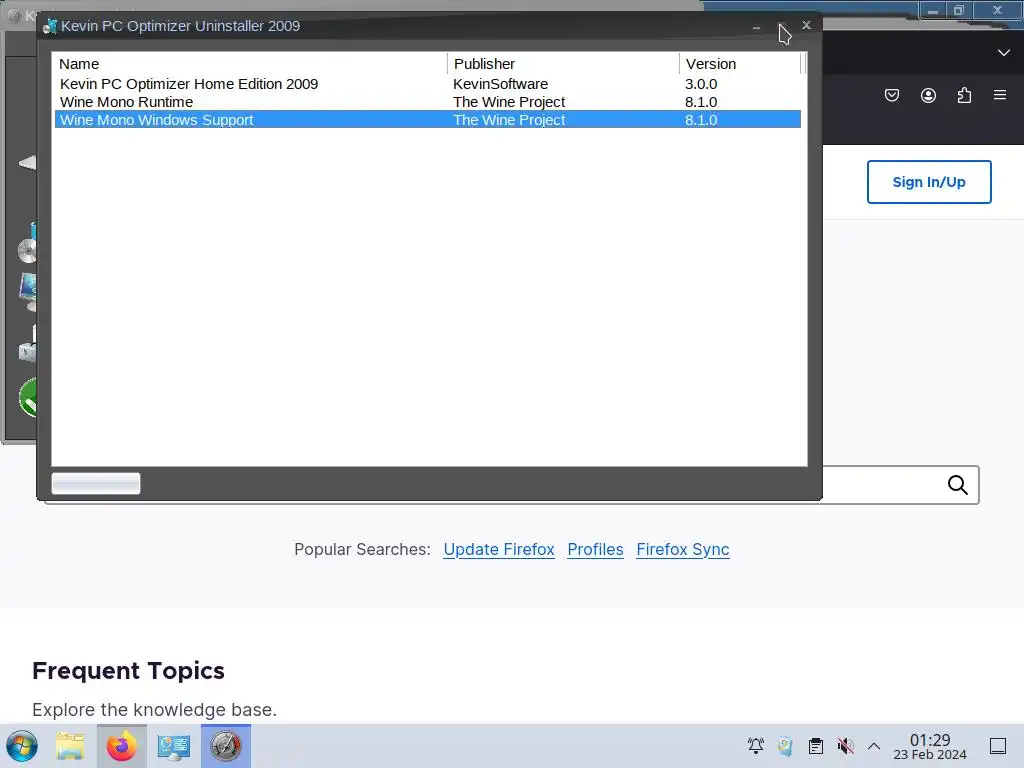Image resolution: width=1024 pixels, height=768 pixels.
Task: Close the Kevin PC Optimizer Uninstaller window
Action: point(807,25)
